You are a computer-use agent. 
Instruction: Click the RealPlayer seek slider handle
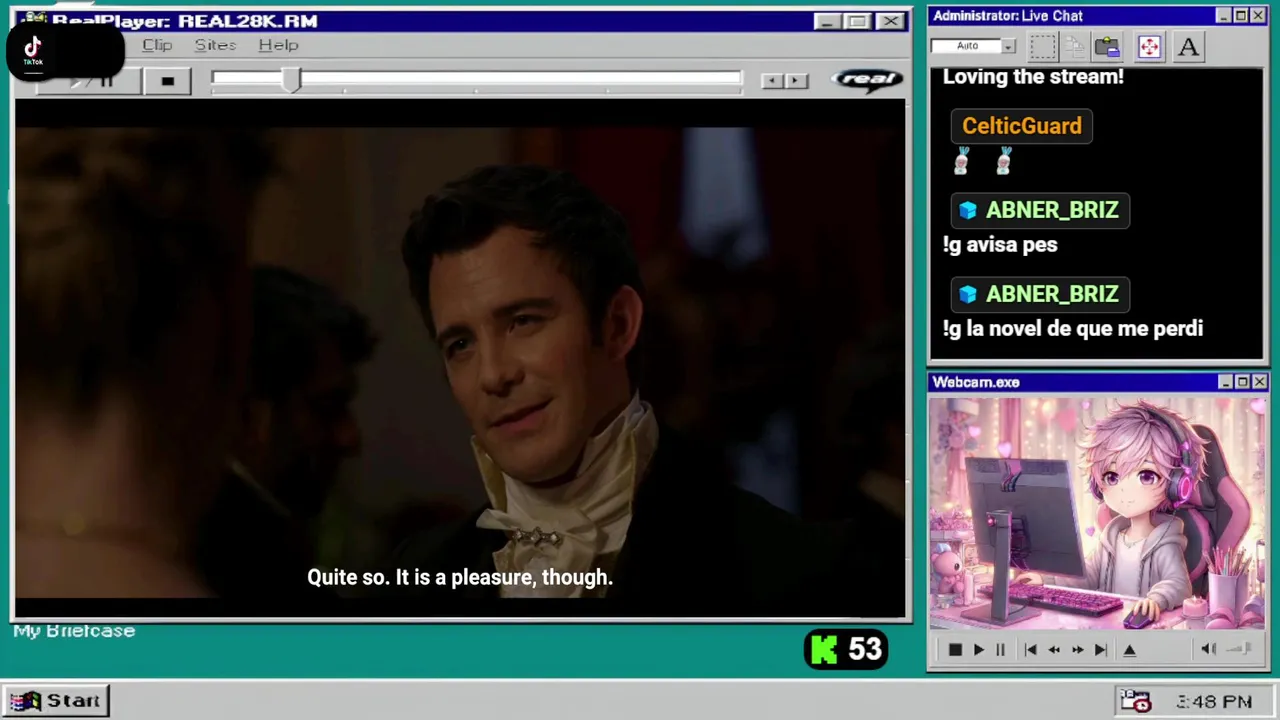pyautogui.click(x=291, y=80)
